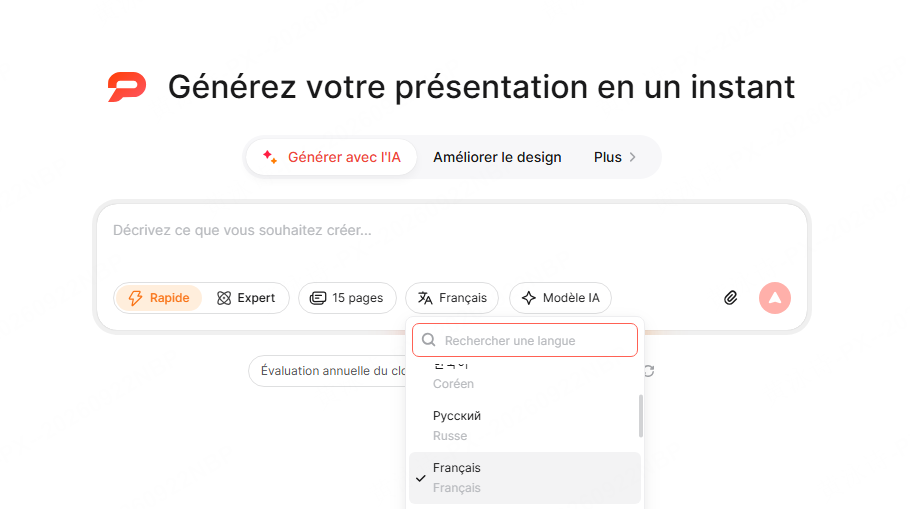Open the Modèle IA dropdown

click(x=560, y=298)
